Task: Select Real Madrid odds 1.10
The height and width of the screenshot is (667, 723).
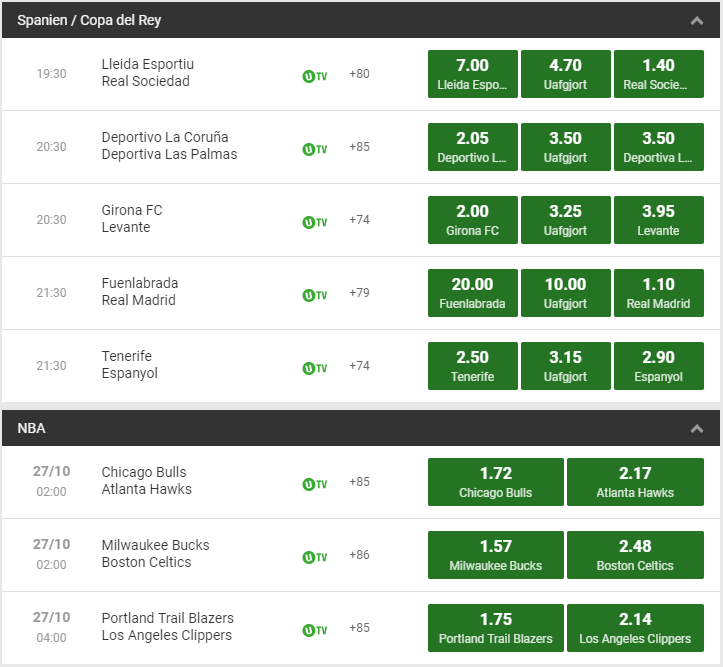Action: (x=658, y=293)
